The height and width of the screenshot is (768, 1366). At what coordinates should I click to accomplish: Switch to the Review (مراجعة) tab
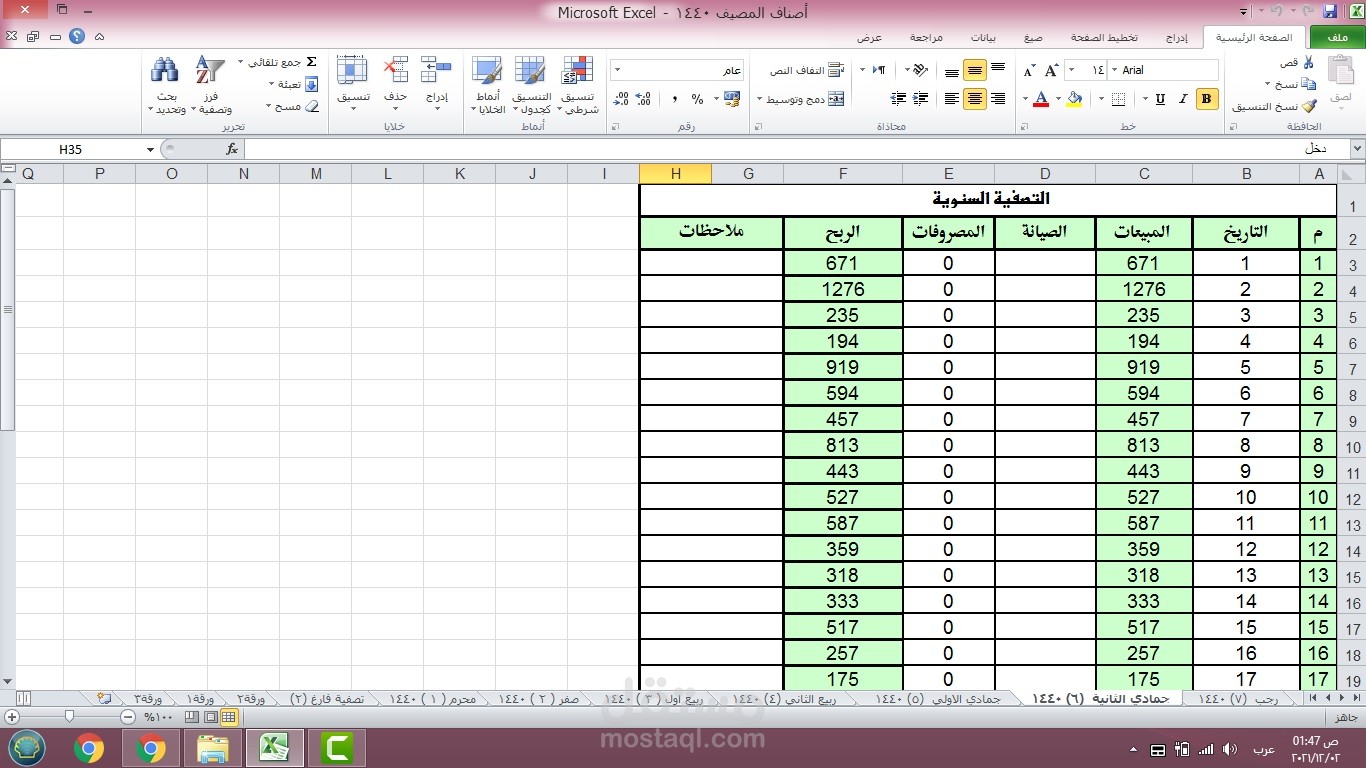pyautogui.click(x=926, y=37)
